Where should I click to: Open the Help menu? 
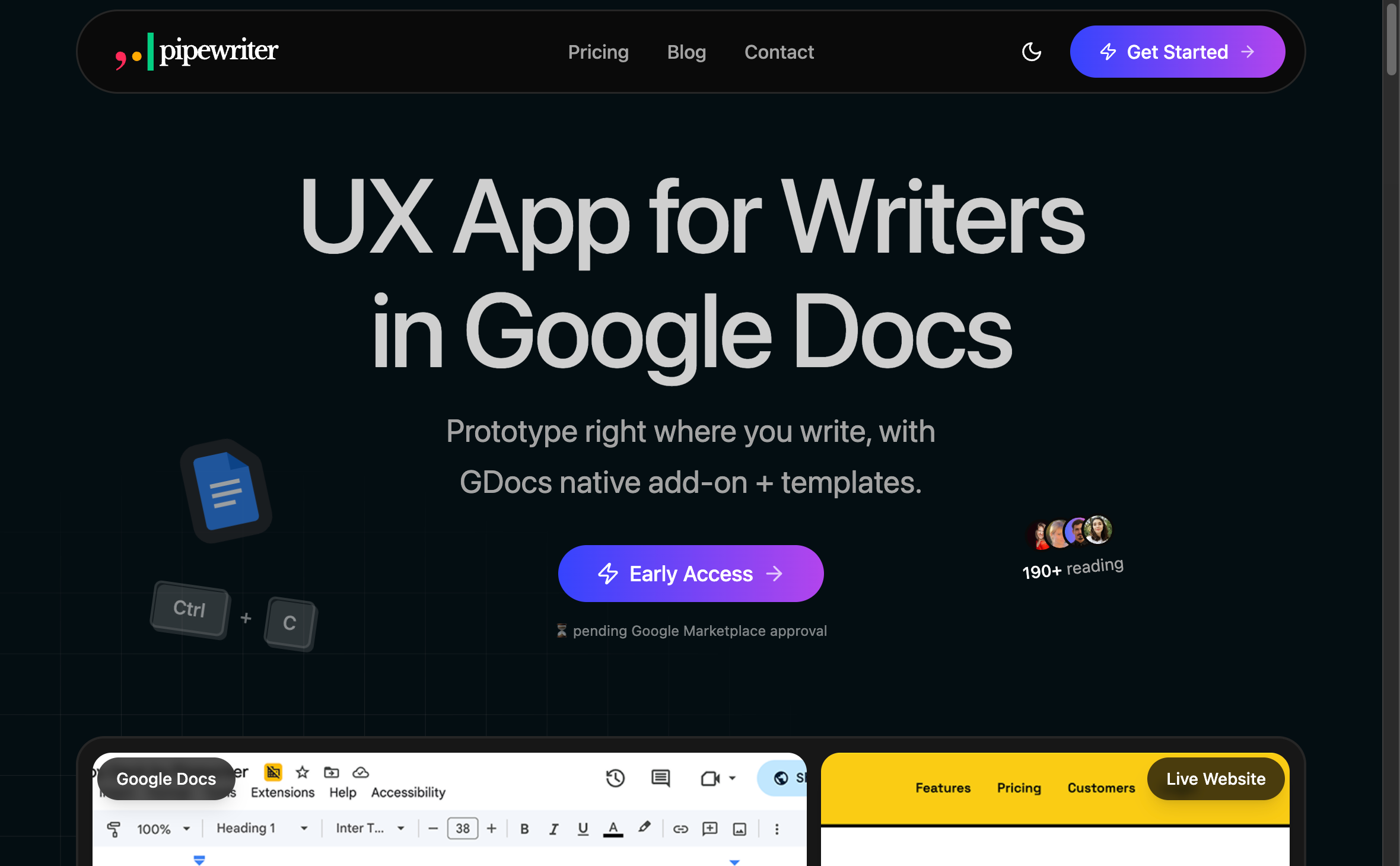pos(343,792)
